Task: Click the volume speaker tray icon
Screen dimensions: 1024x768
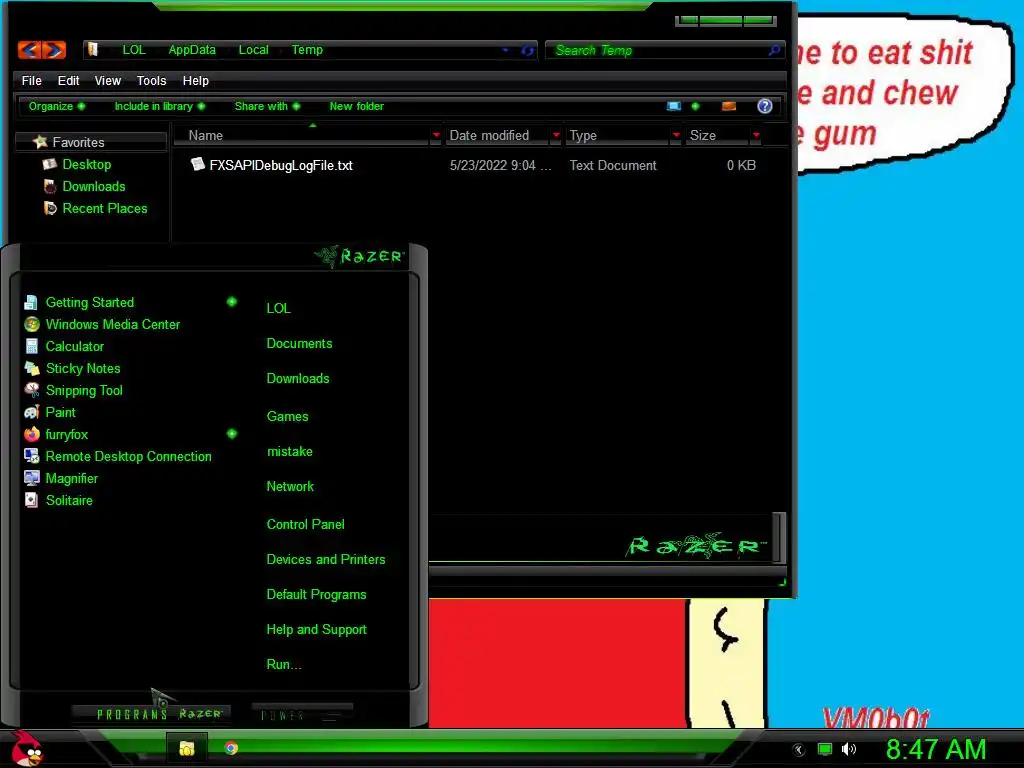Action: point(848,749)
